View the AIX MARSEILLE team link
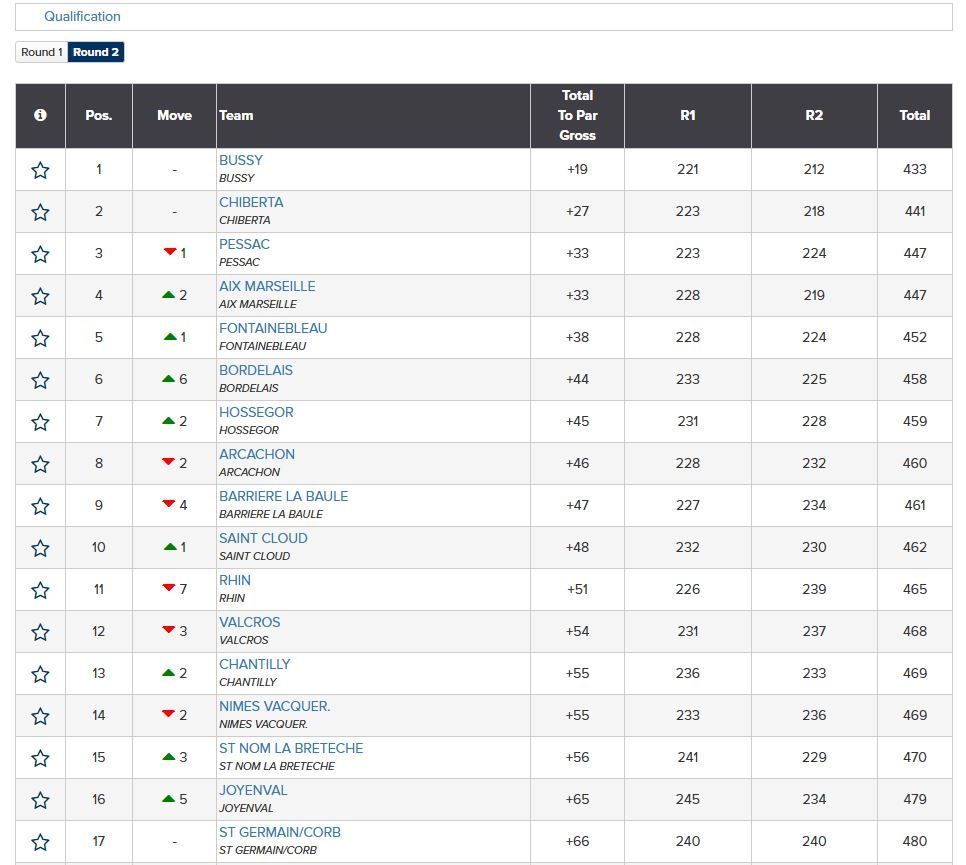 (x=267, y=286)
